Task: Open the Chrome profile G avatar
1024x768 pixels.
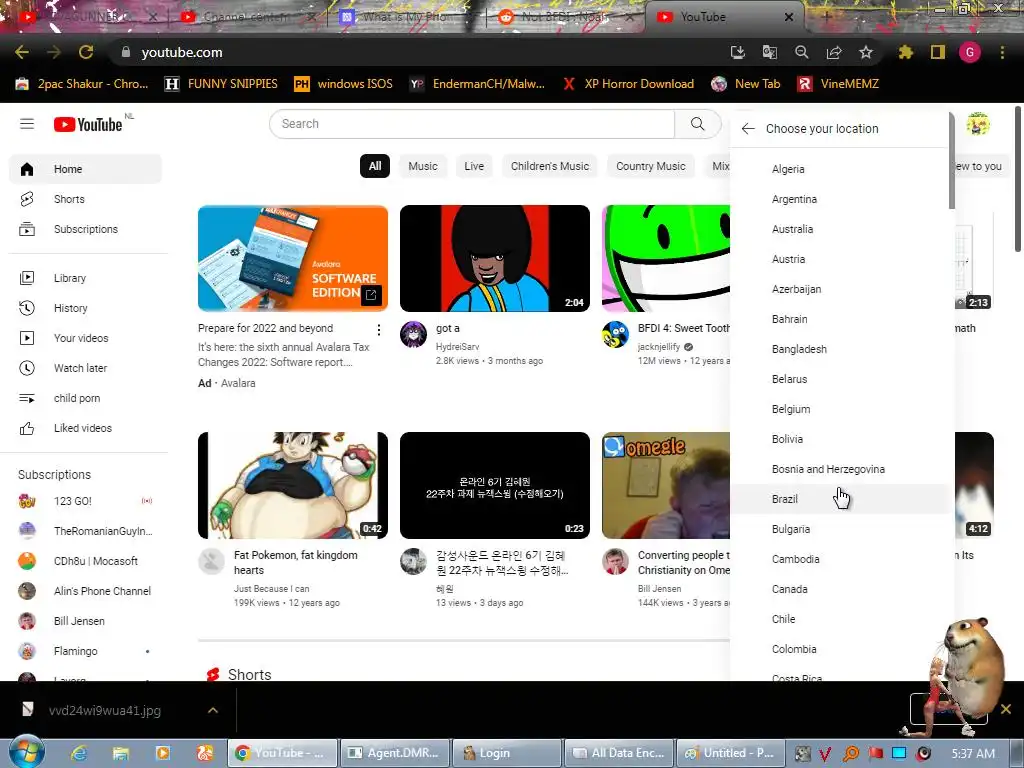Action: pos(970,52)
